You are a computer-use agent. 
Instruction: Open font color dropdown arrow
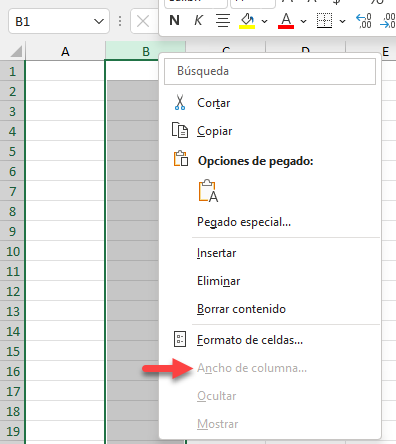303,21
